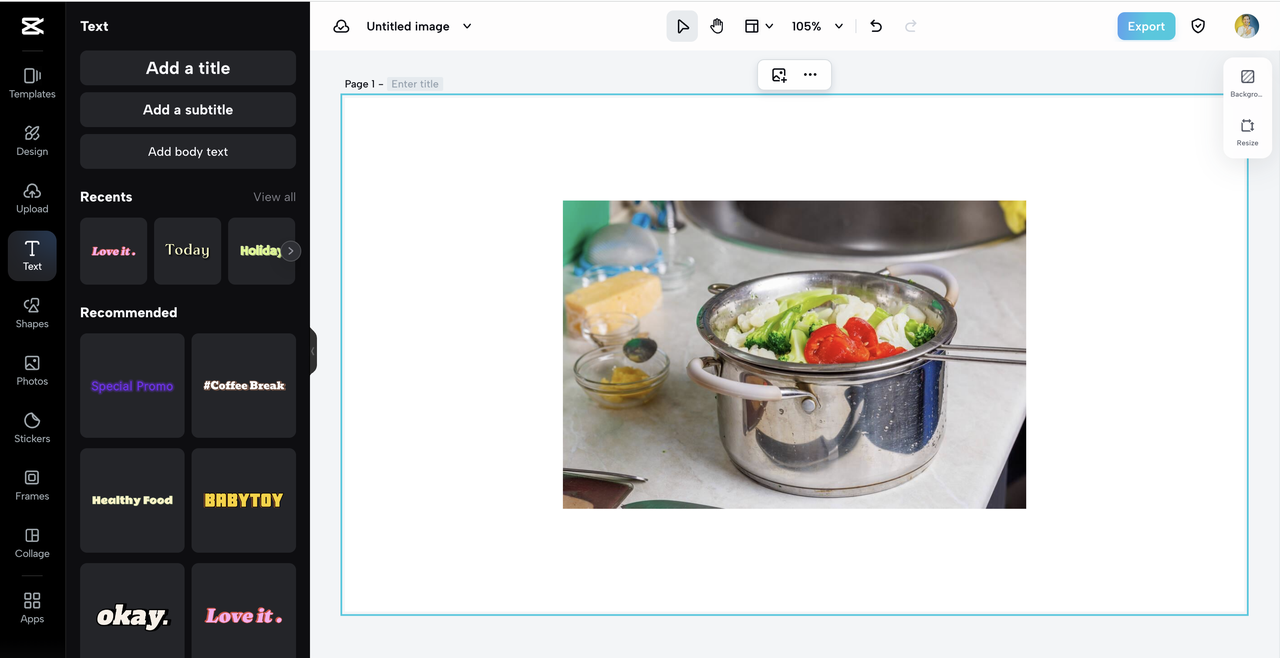Click the CapCut logo icon
This screenshot has height=658, width=1280.
(32, 26)
